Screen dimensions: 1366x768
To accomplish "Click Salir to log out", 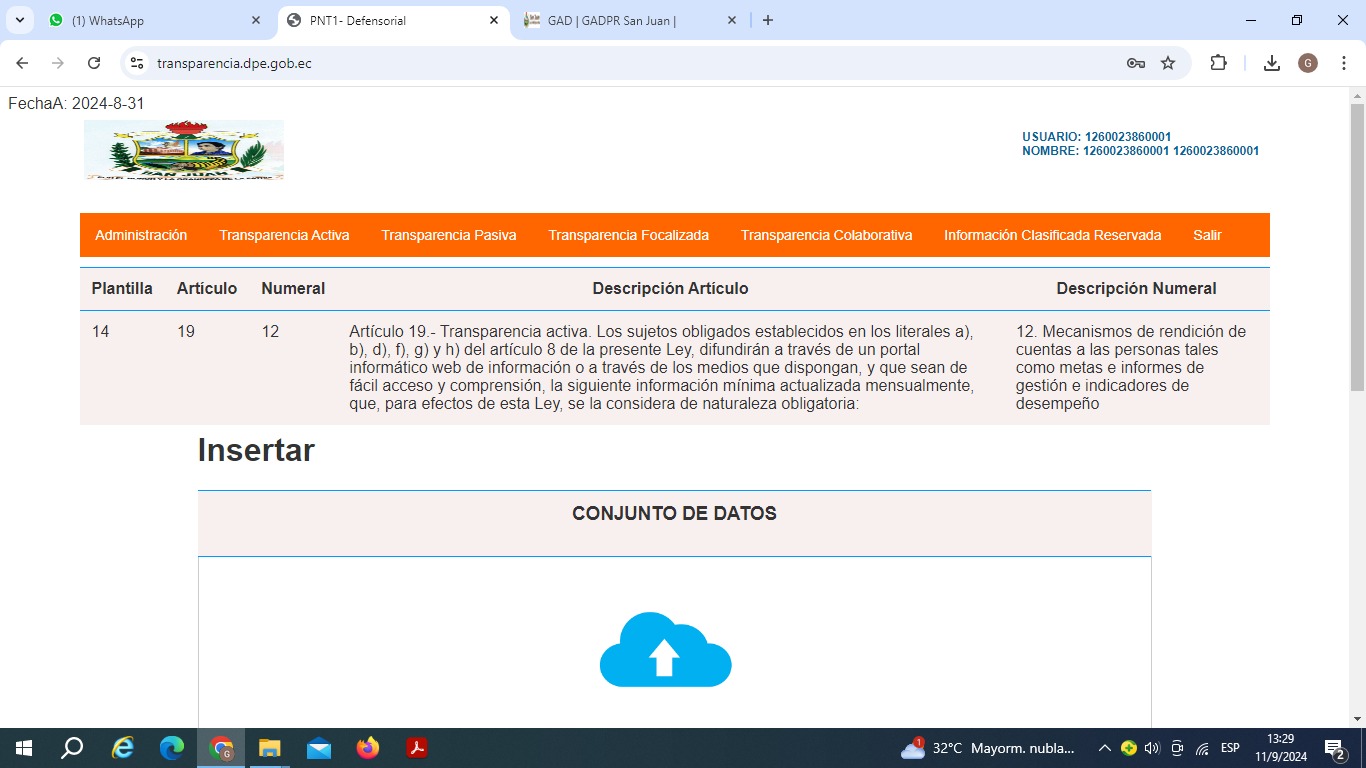I will coord(1207,235).
